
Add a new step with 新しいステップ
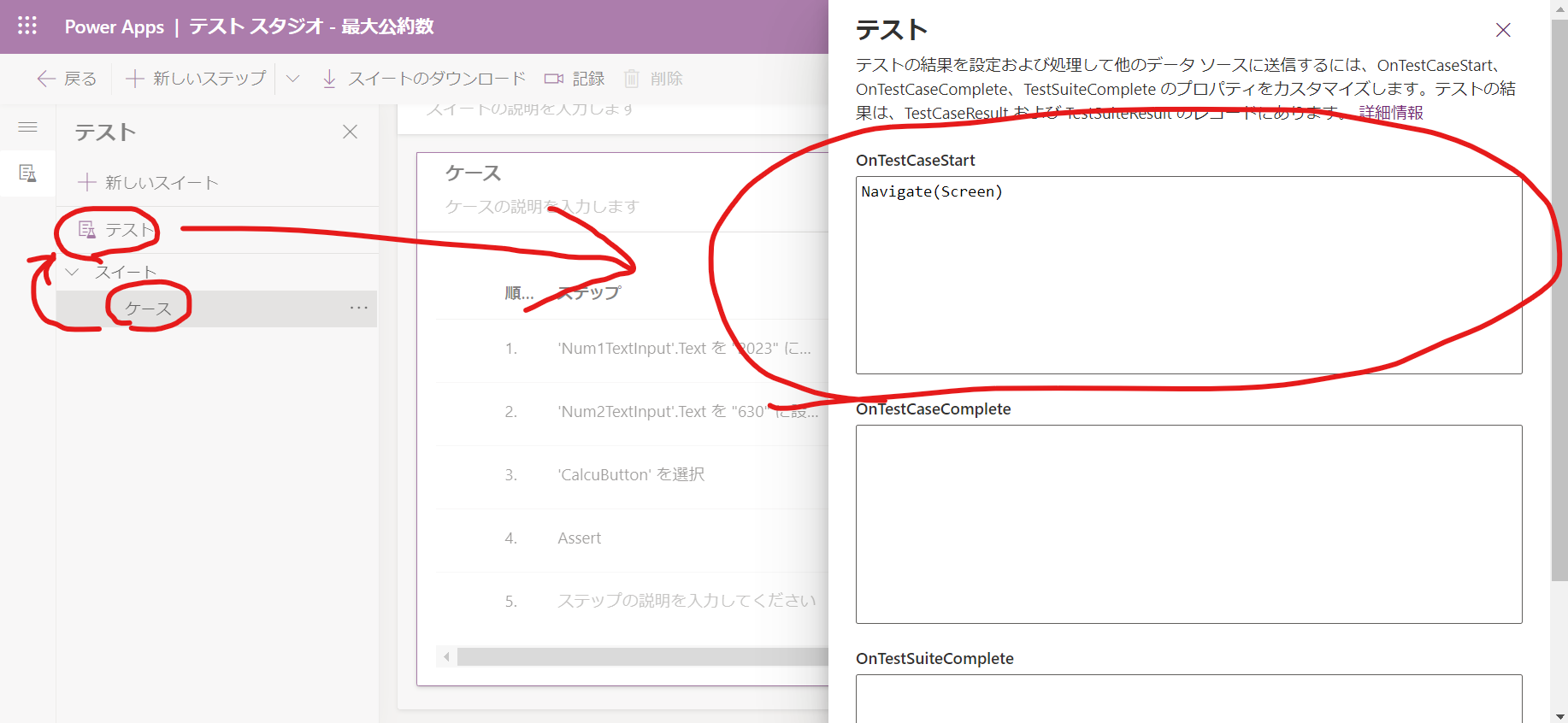[x=196, y=79]
